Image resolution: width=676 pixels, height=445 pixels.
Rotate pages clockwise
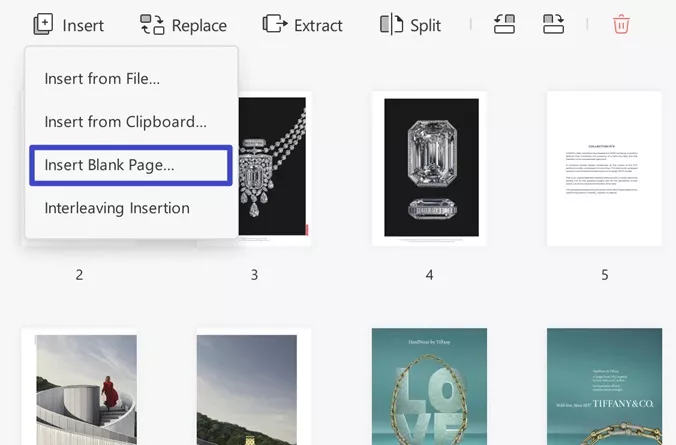pos(553,24)
